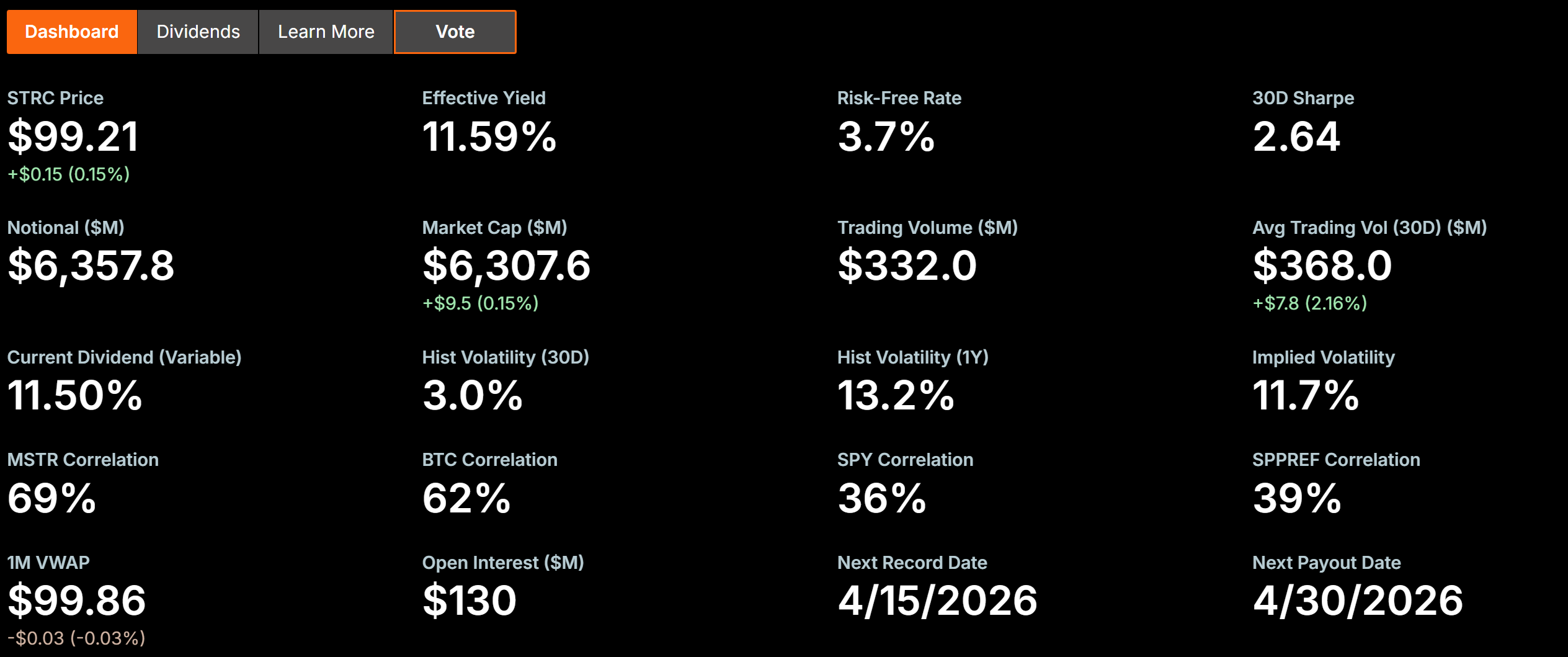The width and height of the screenshot is (1568, 657).
Task: Open the Learn More tab
Action: [326, 32]
